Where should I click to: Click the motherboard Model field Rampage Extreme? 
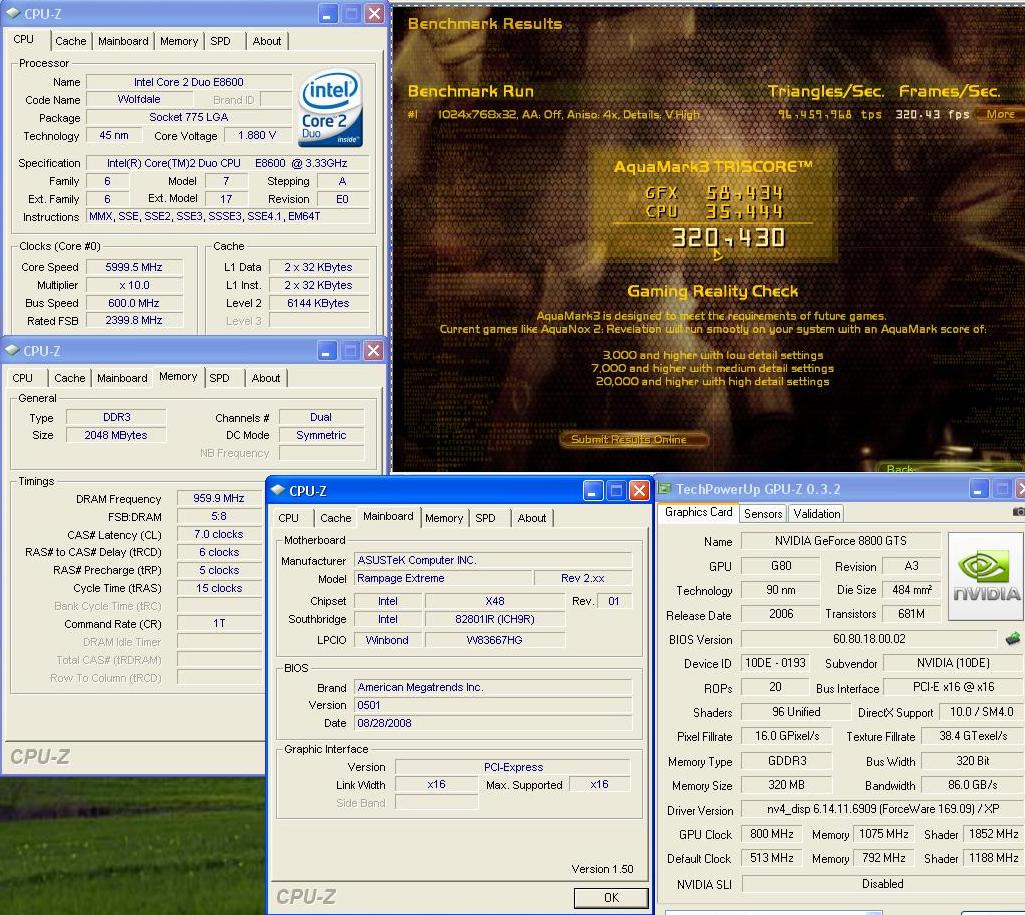(x=443, y=578)
